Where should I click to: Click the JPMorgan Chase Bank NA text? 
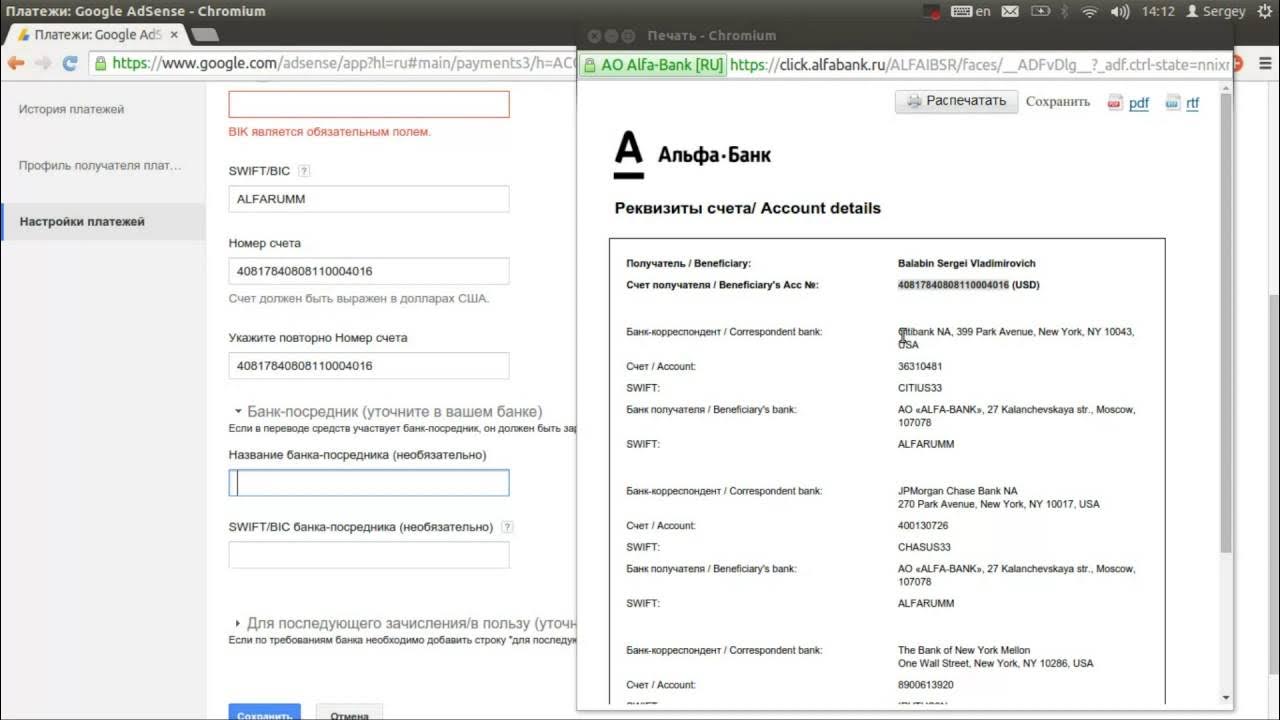[957, 491]
